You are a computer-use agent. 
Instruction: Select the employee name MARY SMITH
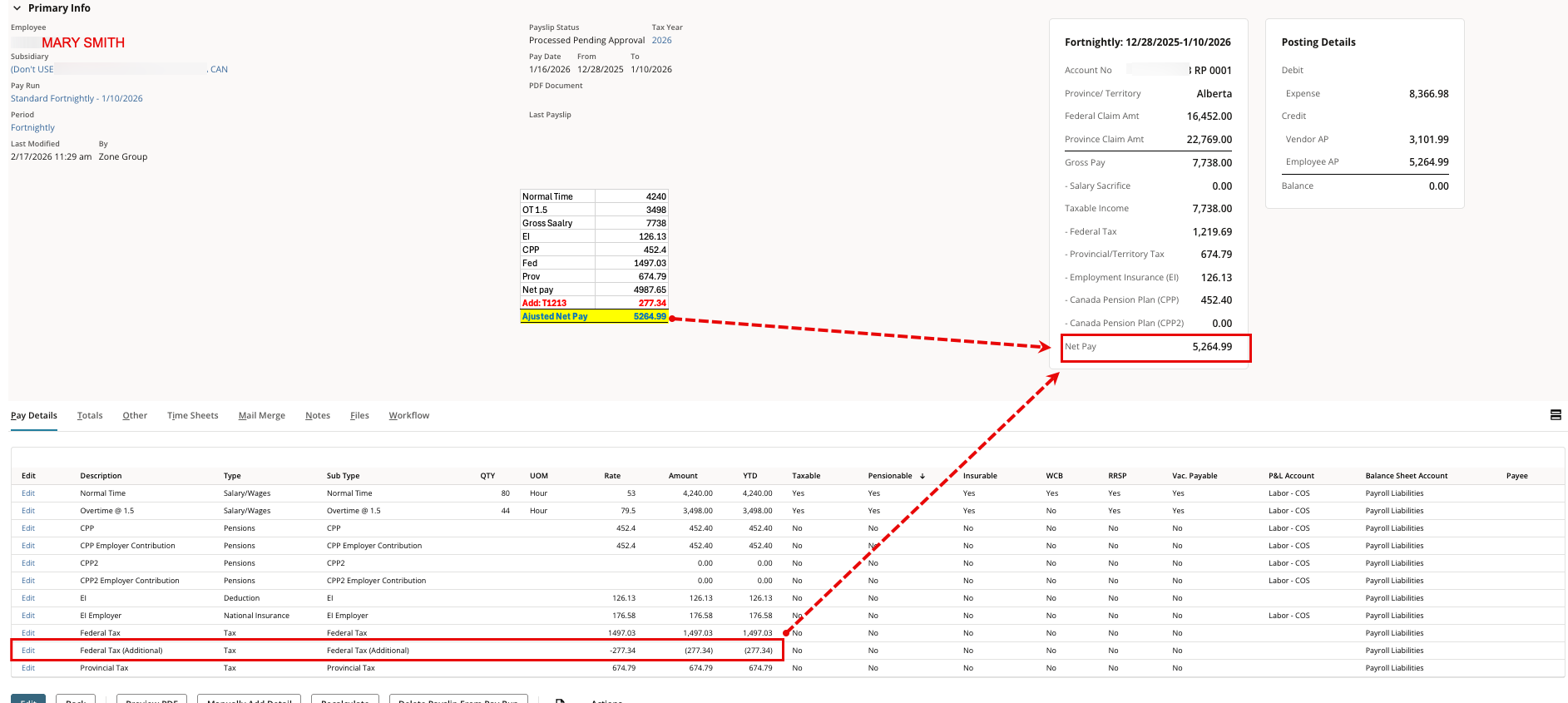pos(83,42)
